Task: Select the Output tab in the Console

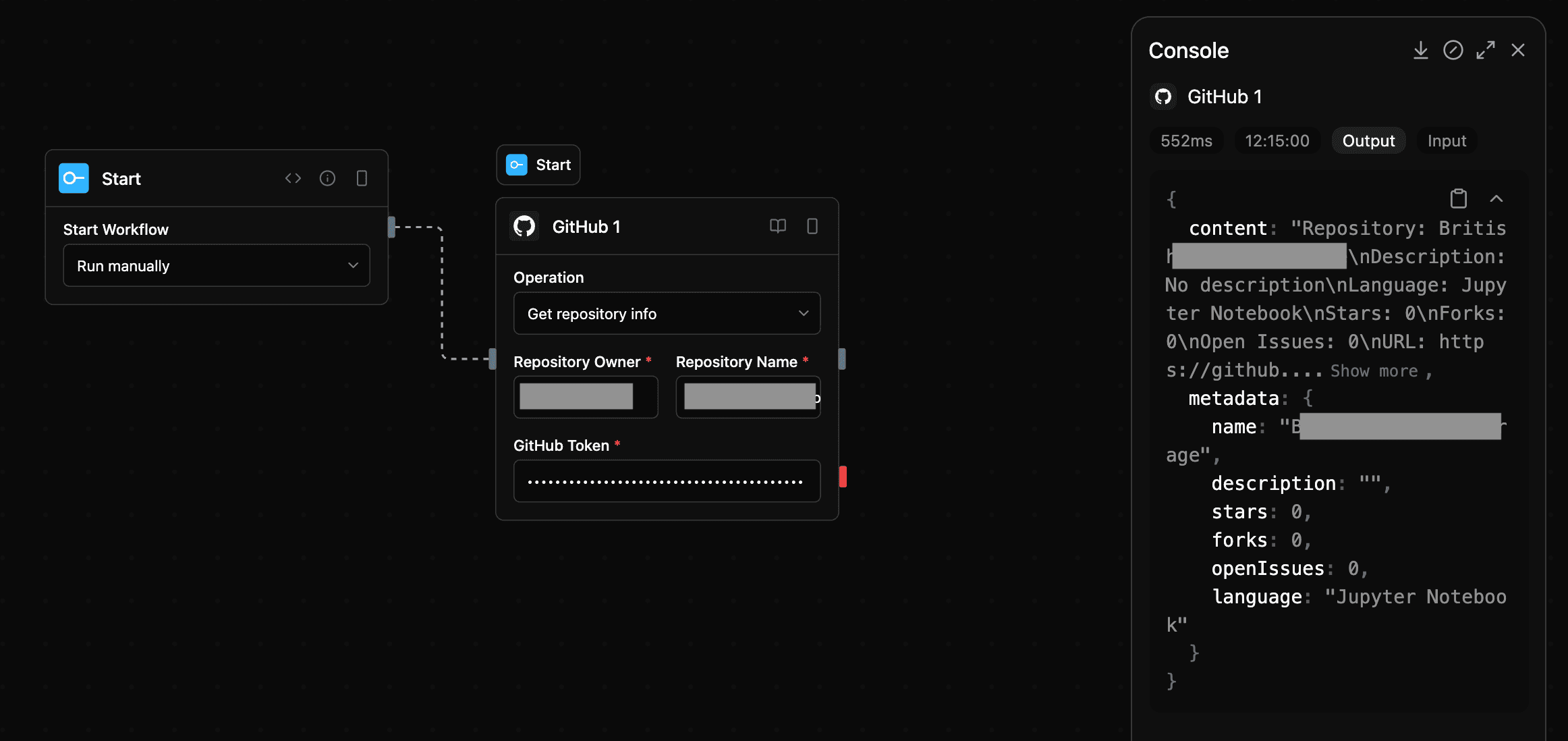Action: tap(1368, 140)
